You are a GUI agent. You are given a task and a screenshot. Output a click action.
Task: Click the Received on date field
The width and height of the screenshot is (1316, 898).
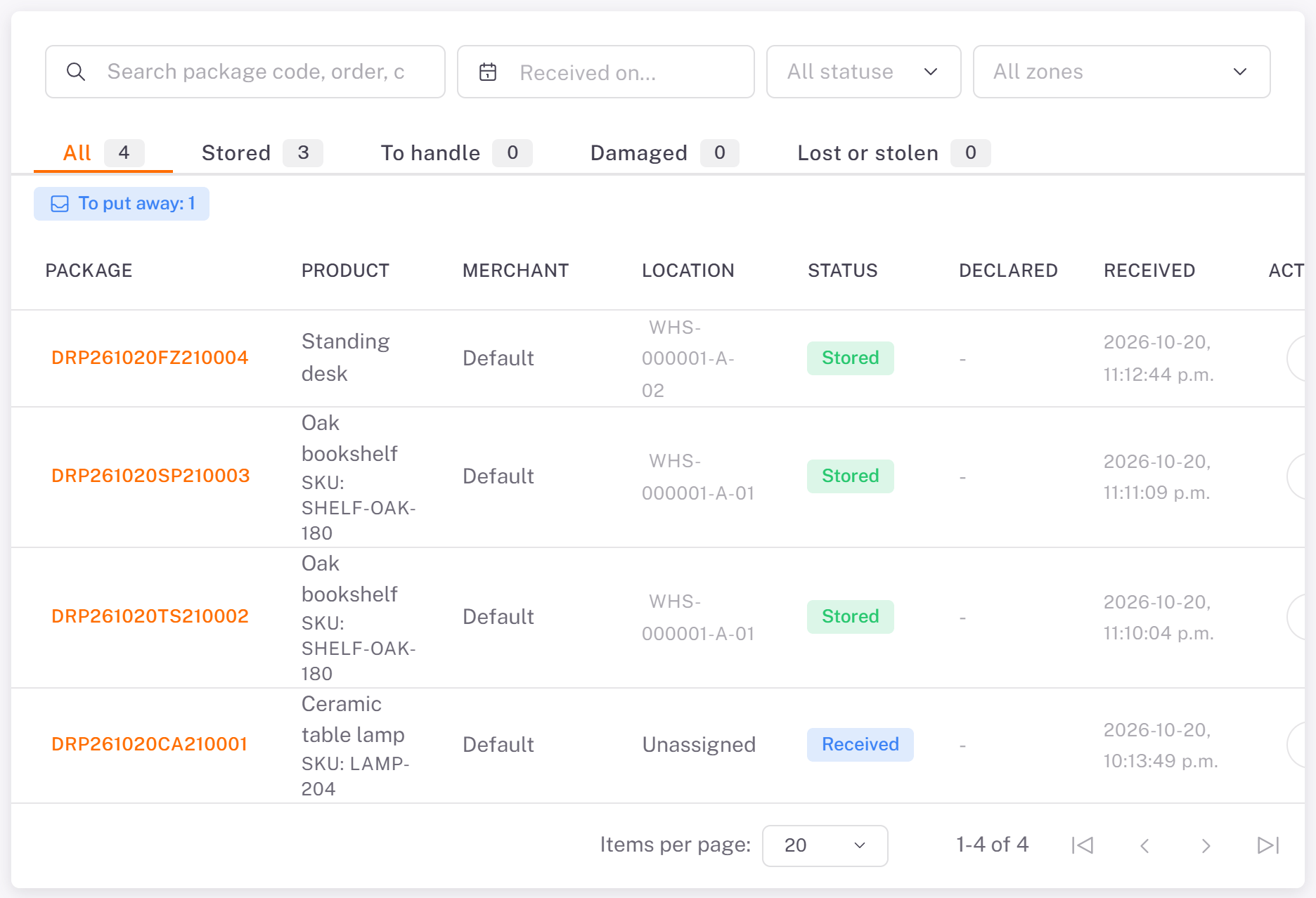[606, 72]
